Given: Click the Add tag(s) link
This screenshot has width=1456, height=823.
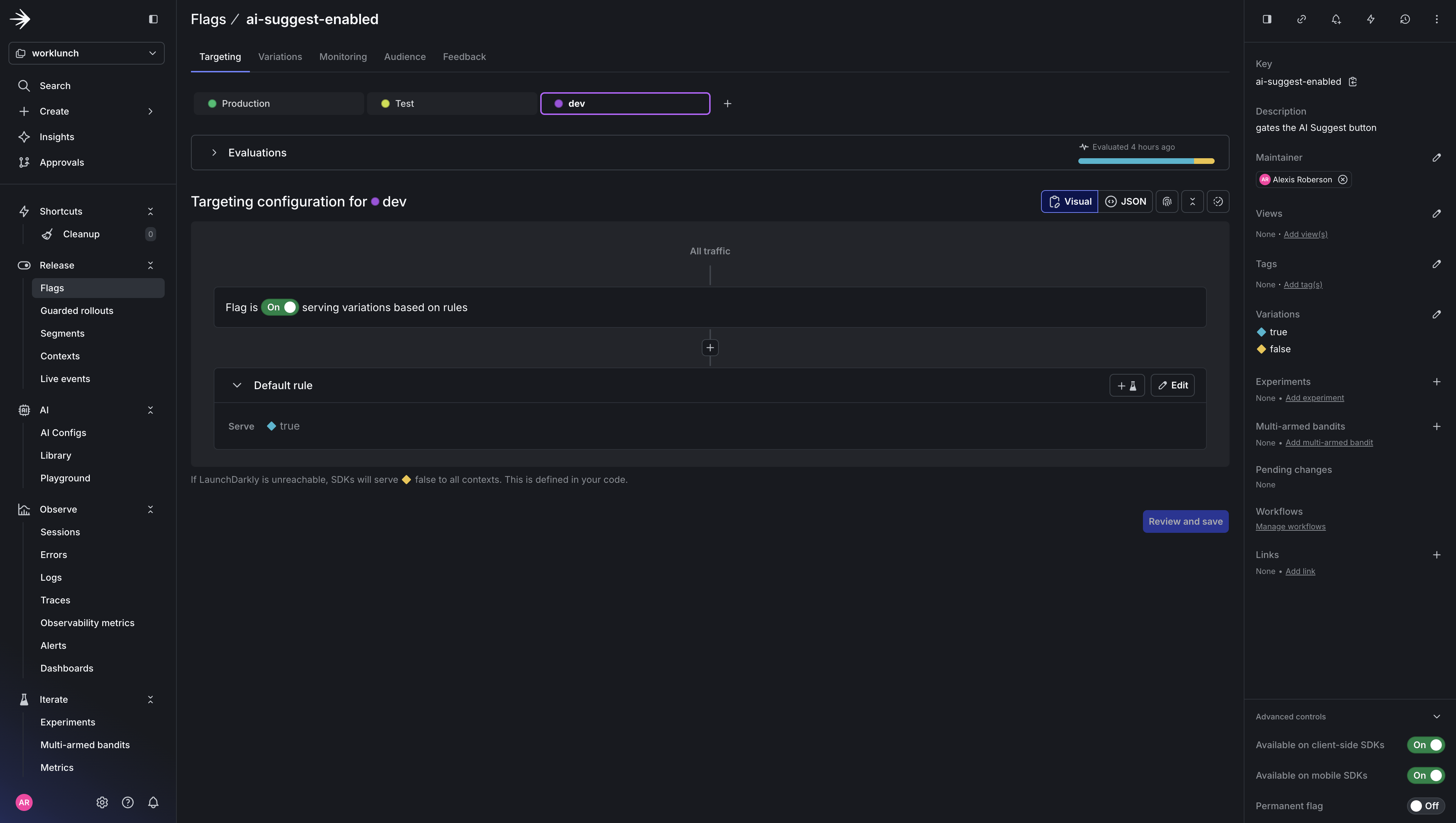Looking at the screenshot, I should (x=1303, y=284).
